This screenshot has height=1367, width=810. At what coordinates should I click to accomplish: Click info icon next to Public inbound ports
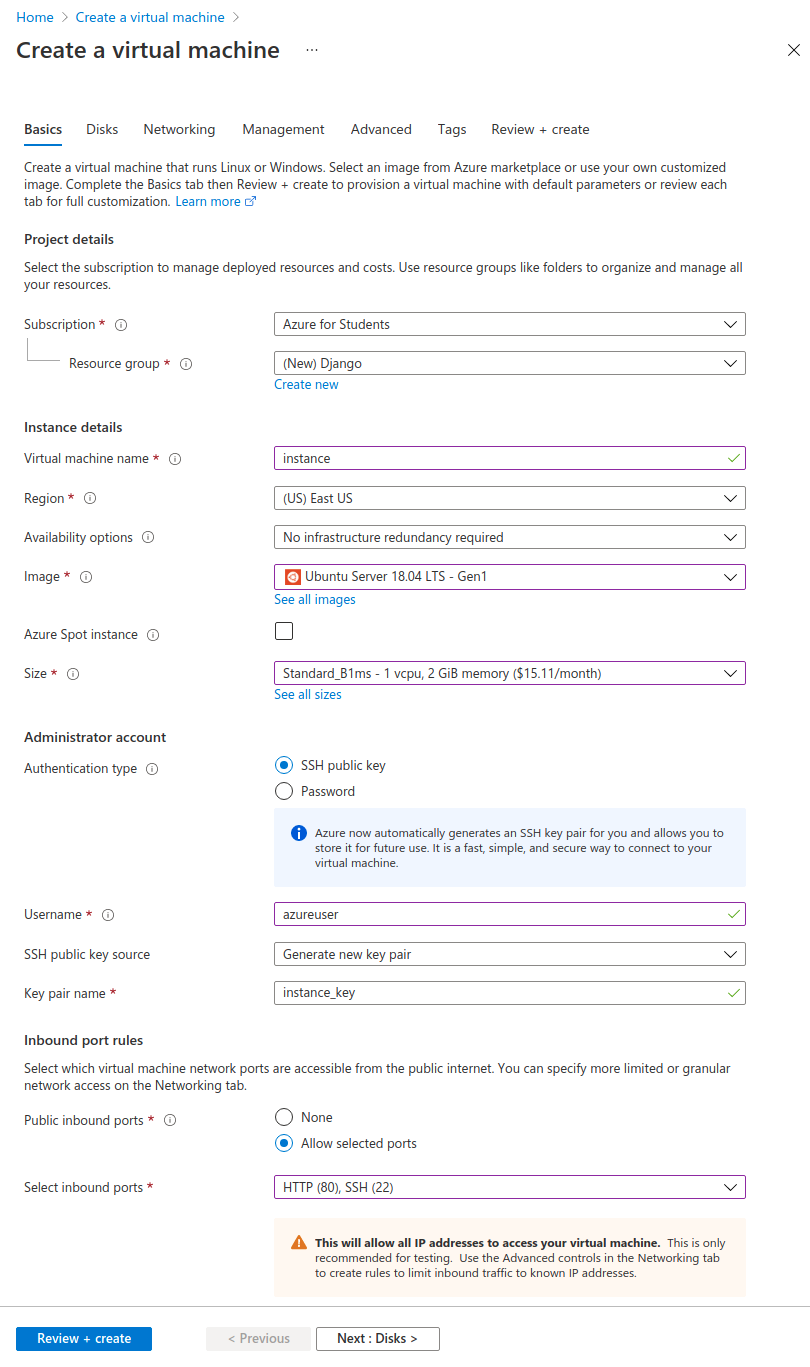coord(170,1121)
